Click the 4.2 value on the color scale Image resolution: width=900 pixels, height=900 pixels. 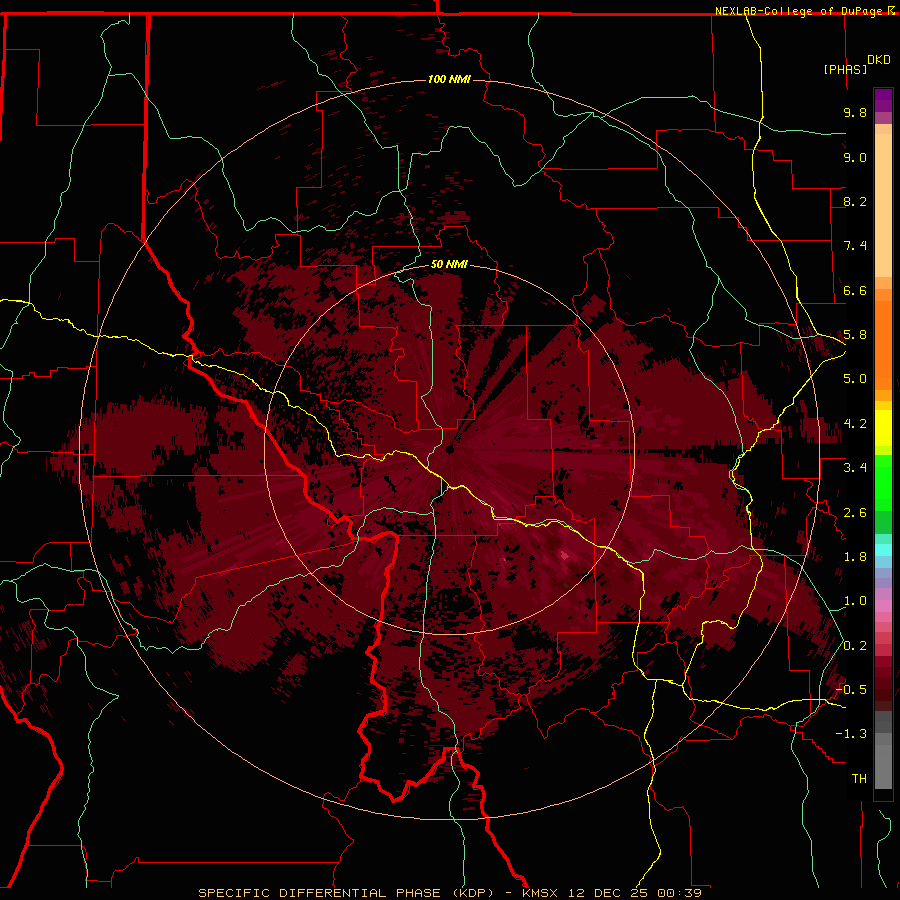[855, 424]
